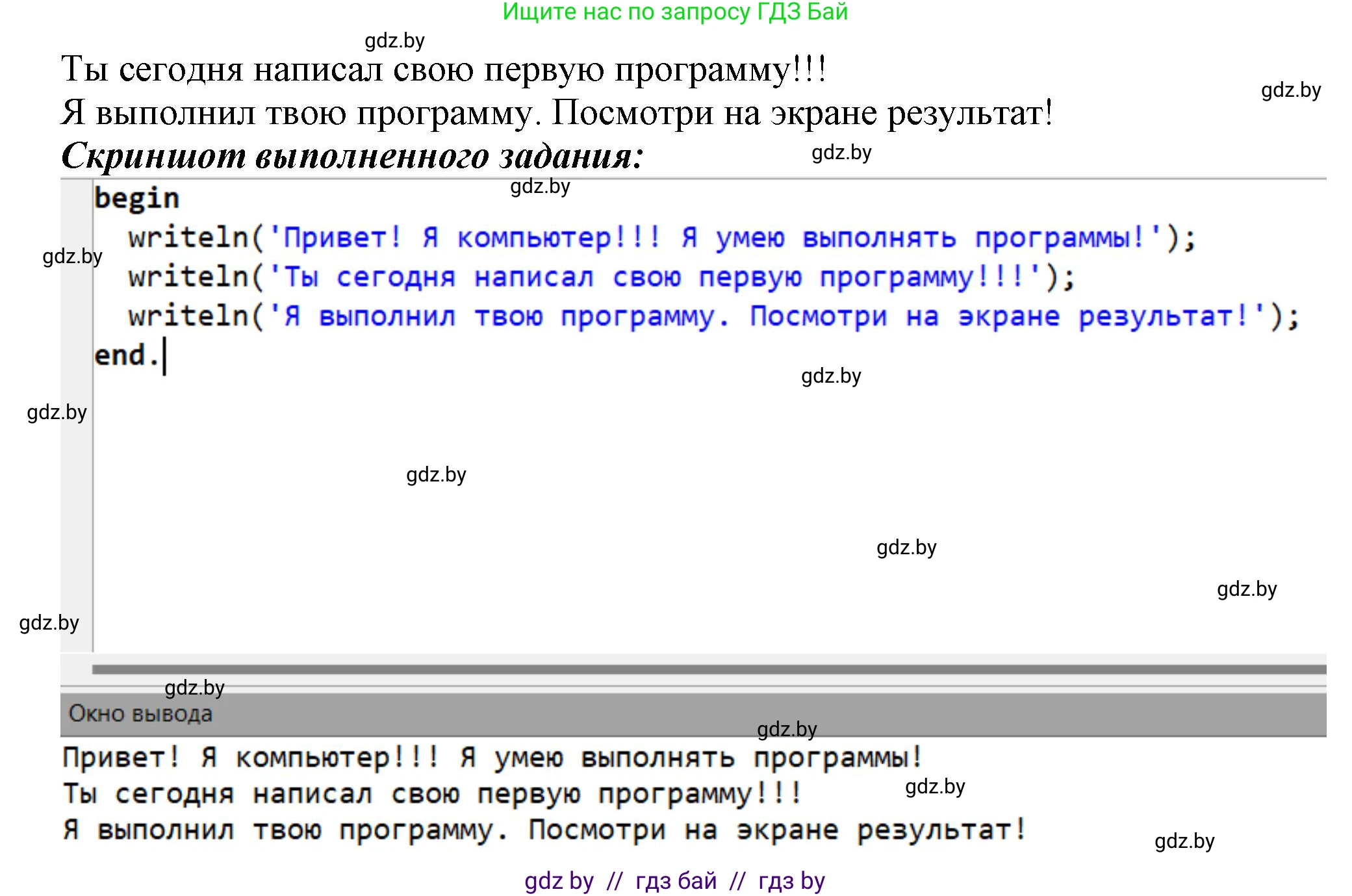Open the green 'Ищите нас по запросу ГДЗ Бай' link
1352x896 pixels.
click(x=675, y=12)
